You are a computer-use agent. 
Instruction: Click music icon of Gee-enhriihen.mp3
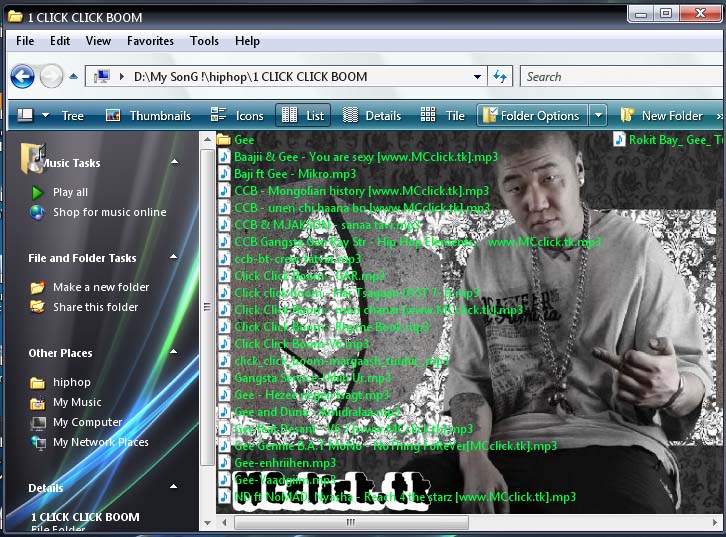click(225, 462)
